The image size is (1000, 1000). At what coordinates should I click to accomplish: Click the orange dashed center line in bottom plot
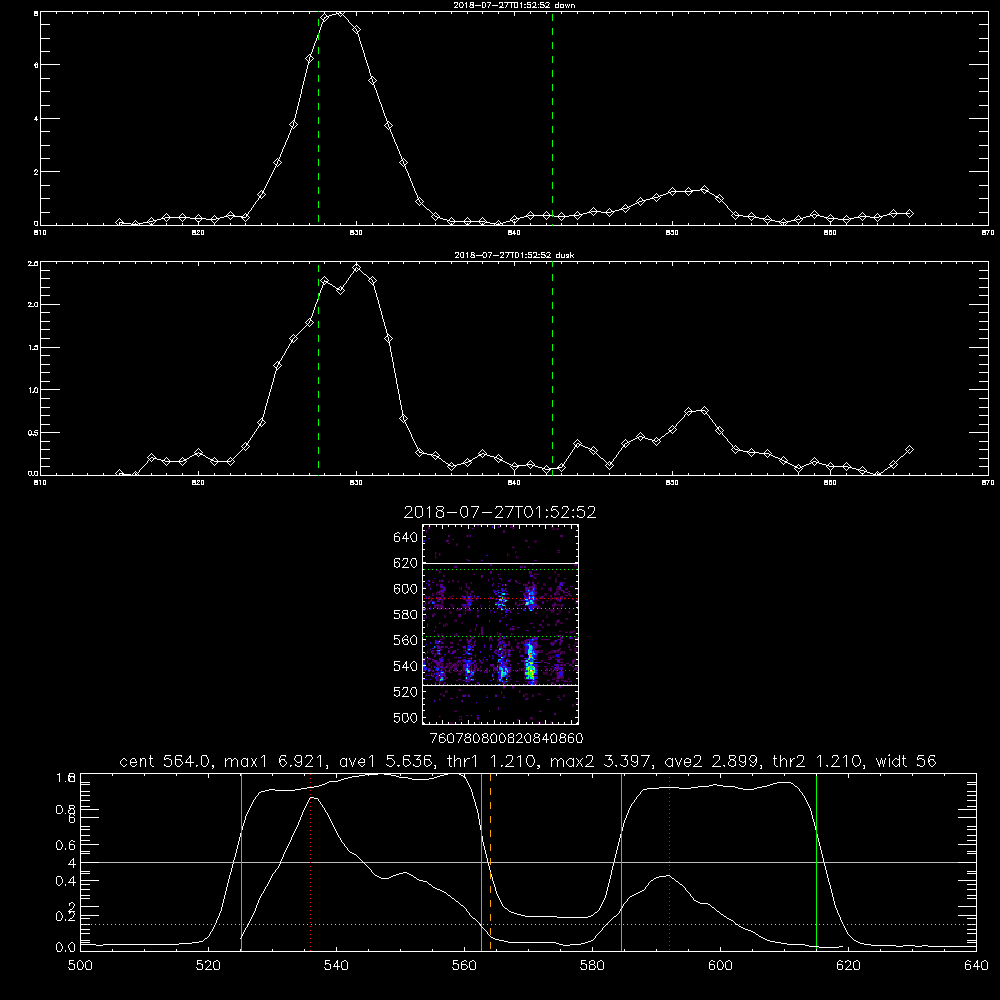coord(490,861)
